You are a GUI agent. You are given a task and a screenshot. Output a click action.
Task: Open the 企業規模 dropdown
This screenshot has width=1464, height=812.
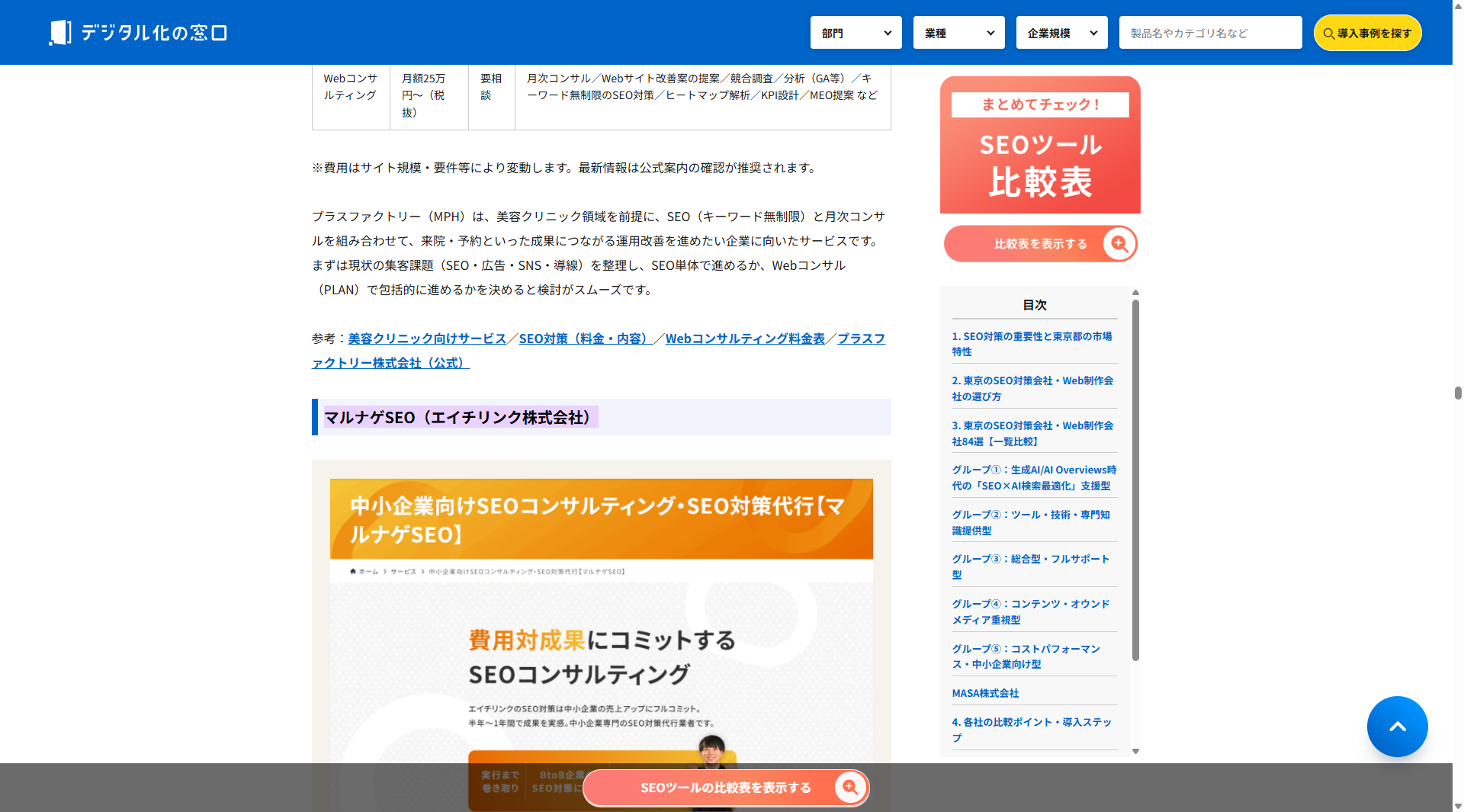pos(1061,33)
